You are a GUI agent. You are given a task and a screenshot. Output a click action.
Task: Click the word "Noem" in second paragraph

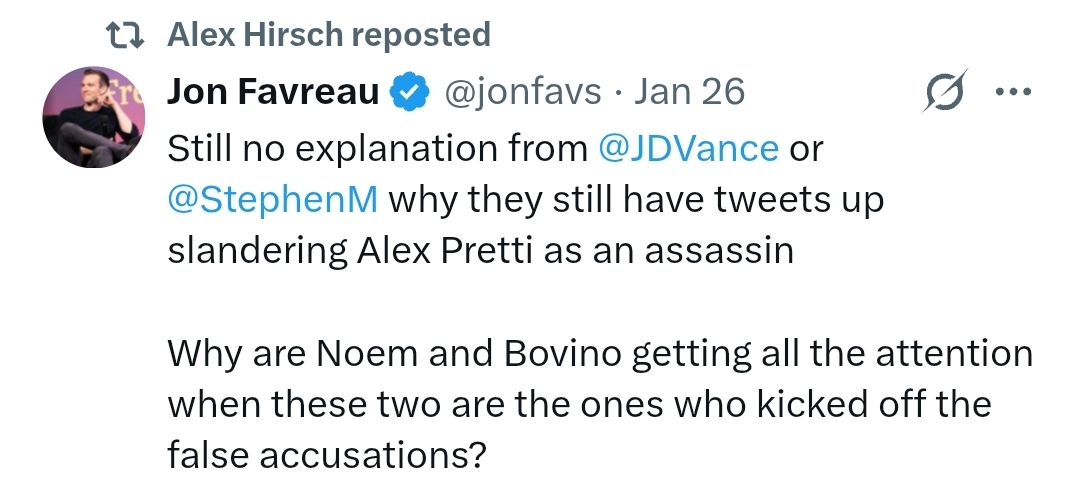point(367,354)
